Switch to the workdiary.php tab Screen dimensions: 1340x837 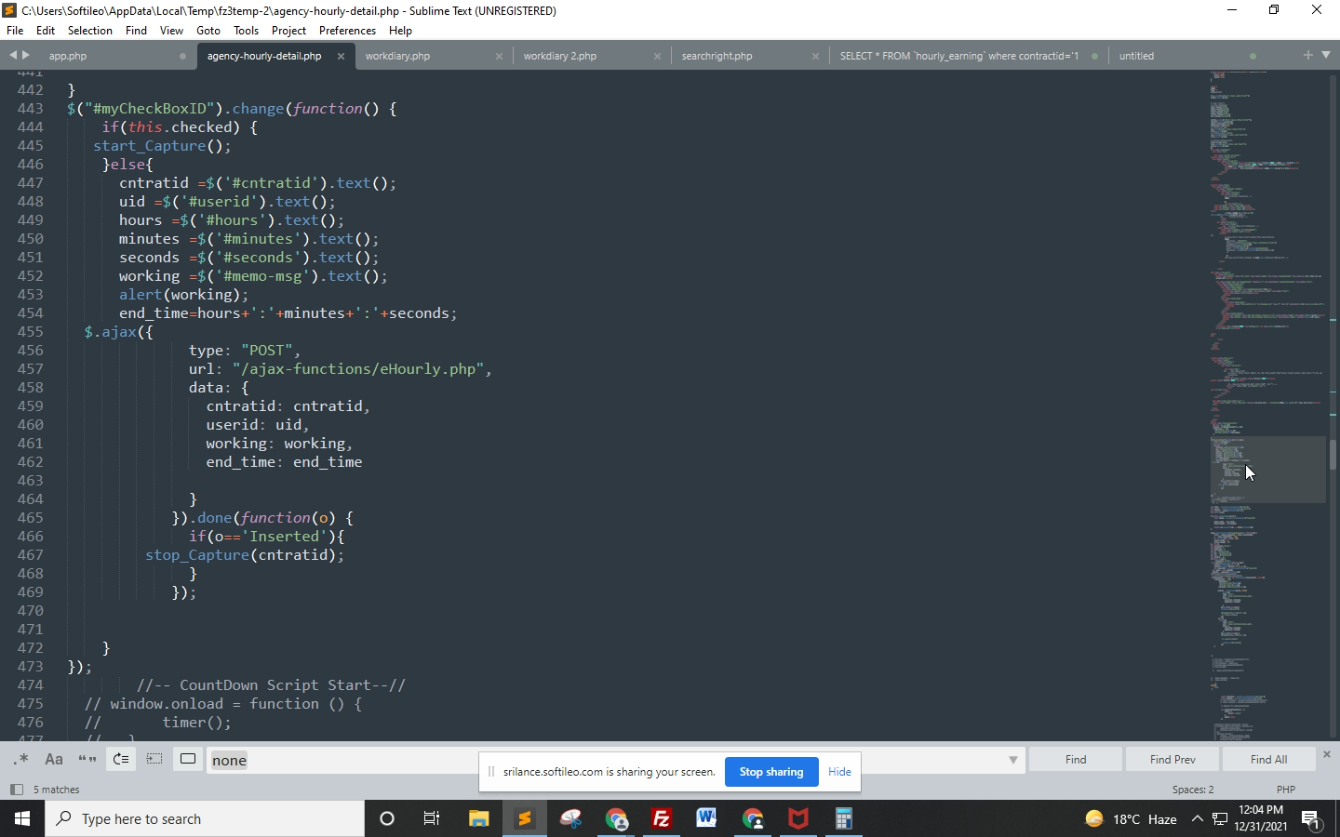pyautogui.click(x=397, y=56)
